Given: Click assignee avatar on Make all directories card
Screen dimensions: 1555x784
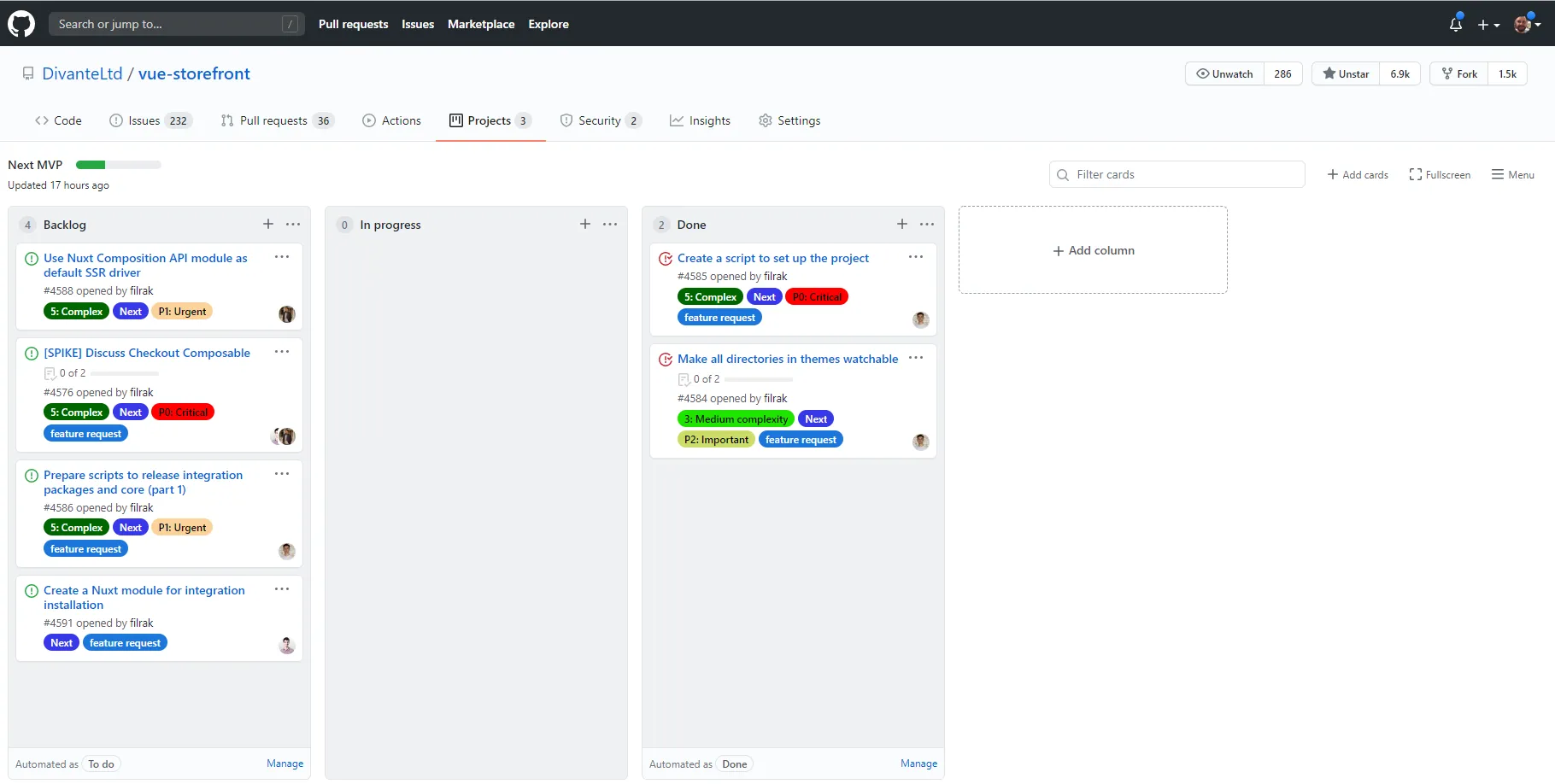Looking at the screenshot, I should tap(921, 442).
